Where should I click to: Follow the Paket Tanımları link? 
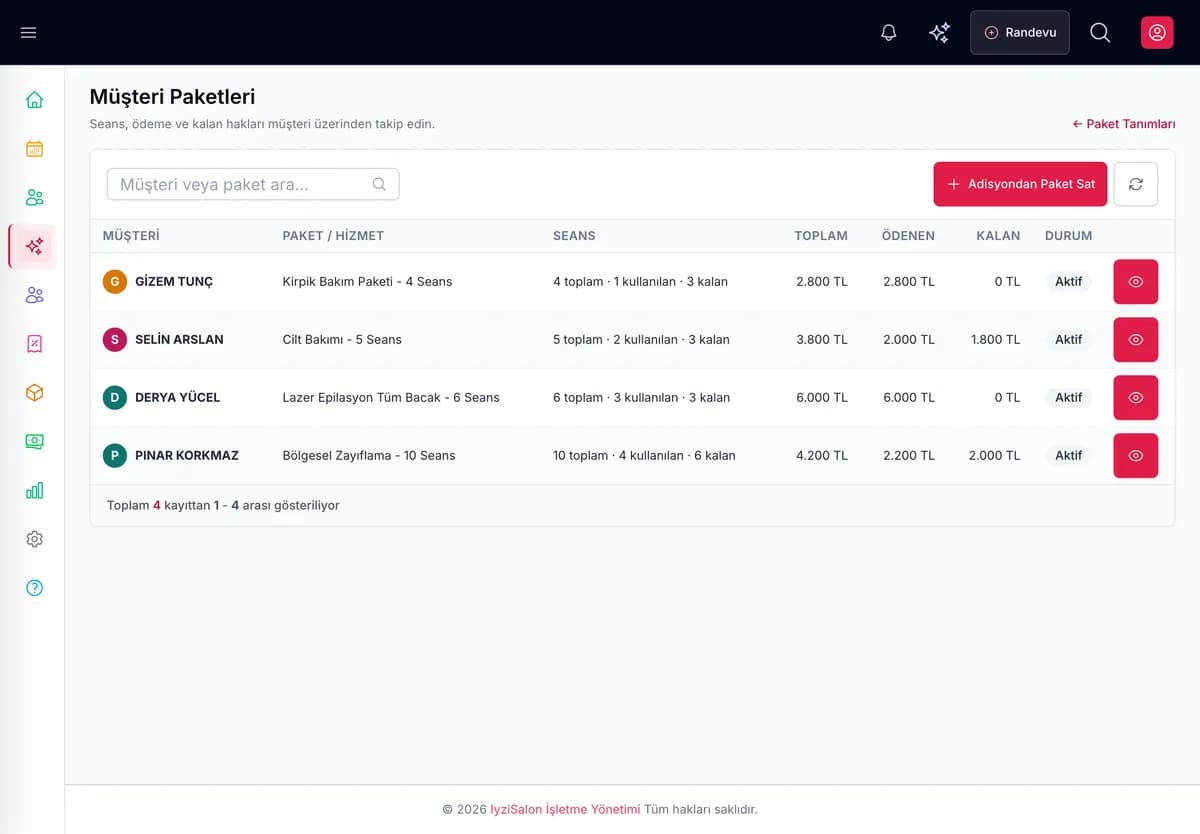(1124, 124)
